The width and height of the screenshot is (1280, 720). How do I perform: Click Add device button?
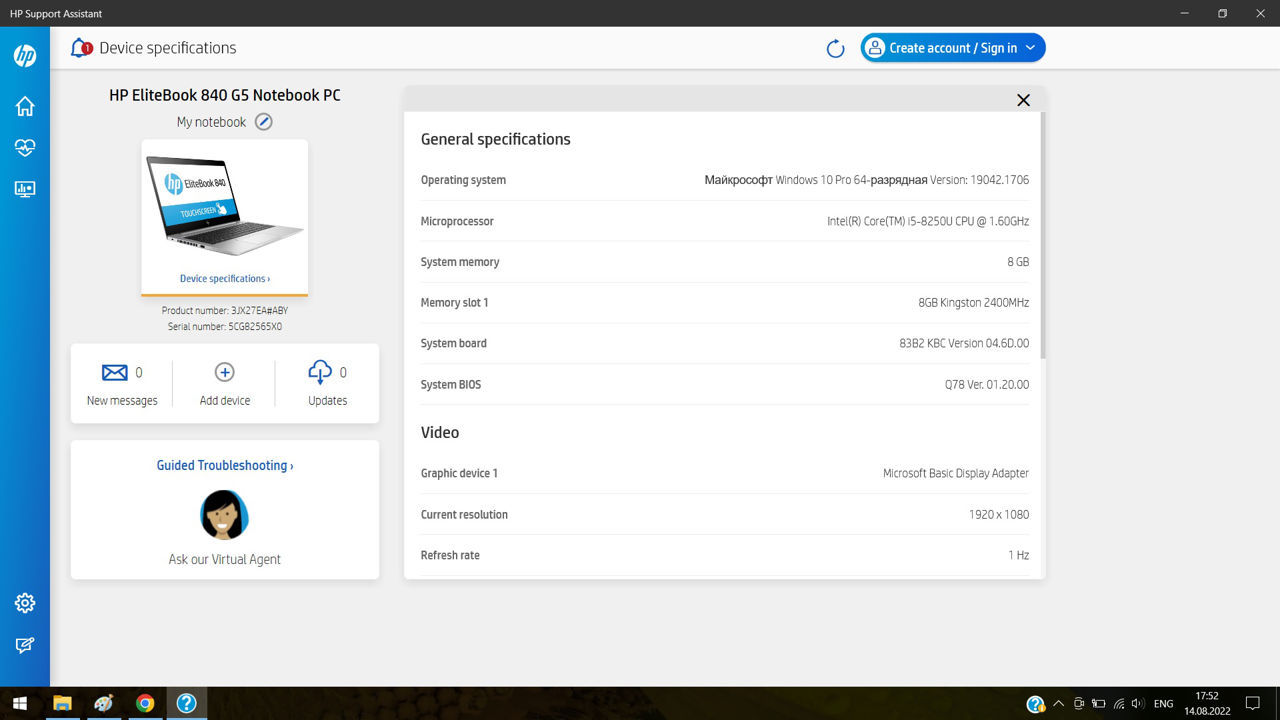(x=225, y=384)
